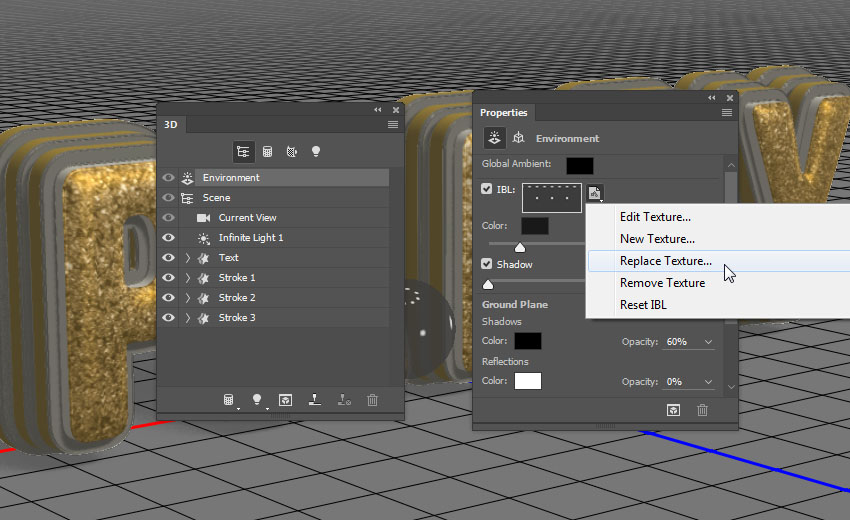Select Remove Texture in context menu
This screenshot has width=850, height=520.
click(x=662, y=283)
